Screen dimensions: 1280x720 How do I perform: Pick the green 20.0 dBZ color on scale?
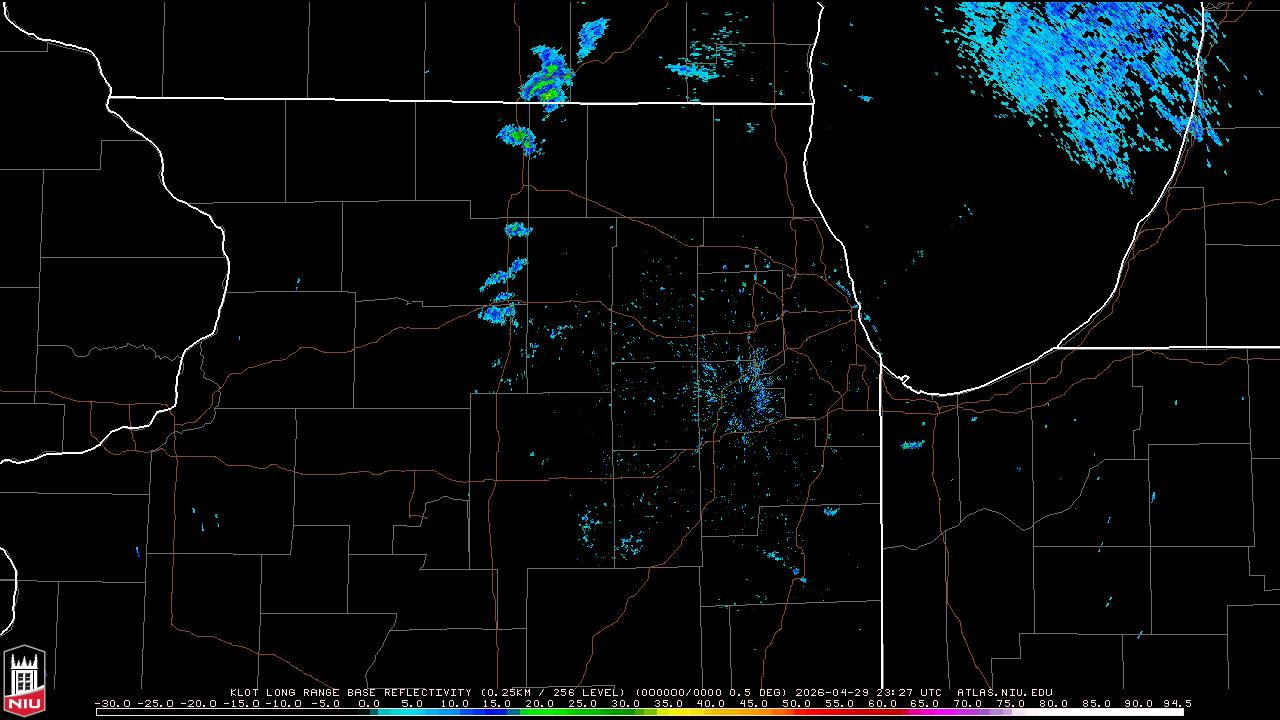pos(540,712)
